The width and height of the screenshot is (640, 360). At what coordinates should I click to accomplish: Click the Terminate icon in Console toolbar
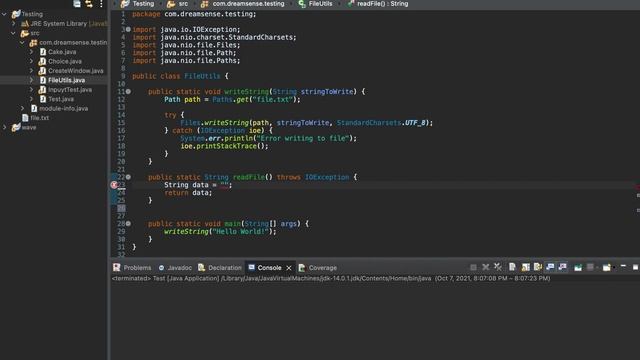tap(473, 267)
